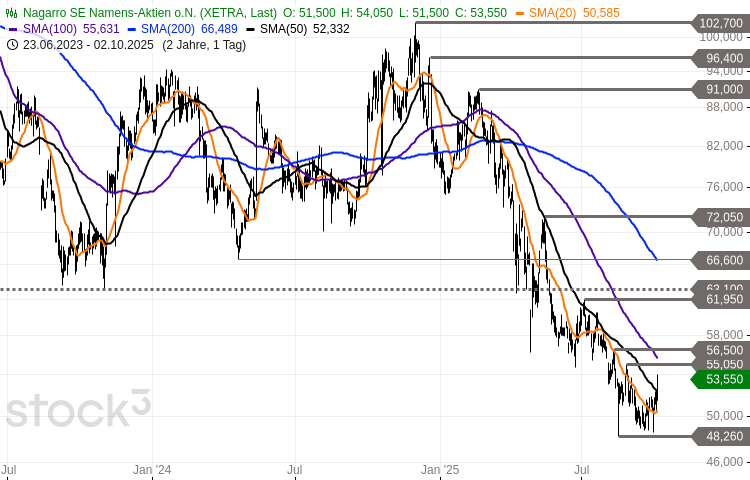This screenshot has height=480, width=750.
Task: Select the 61,950 price level tag
Action: 720,299
